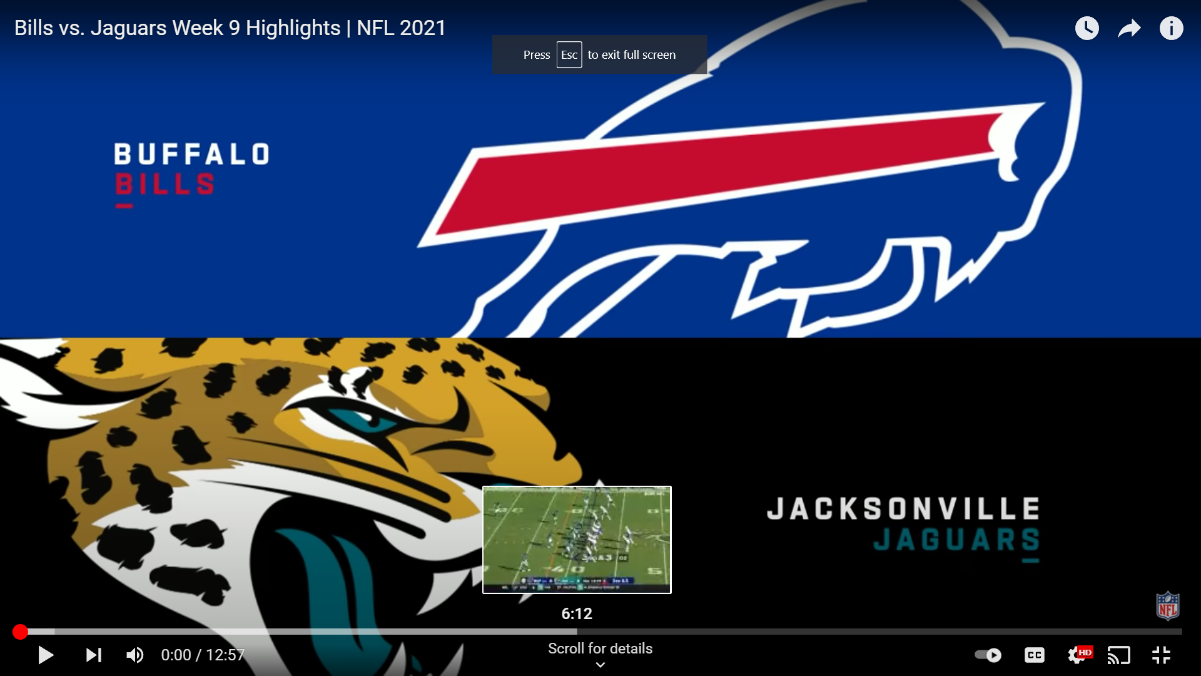
Task: Show video info card
Action: (x=1171, y=28)
